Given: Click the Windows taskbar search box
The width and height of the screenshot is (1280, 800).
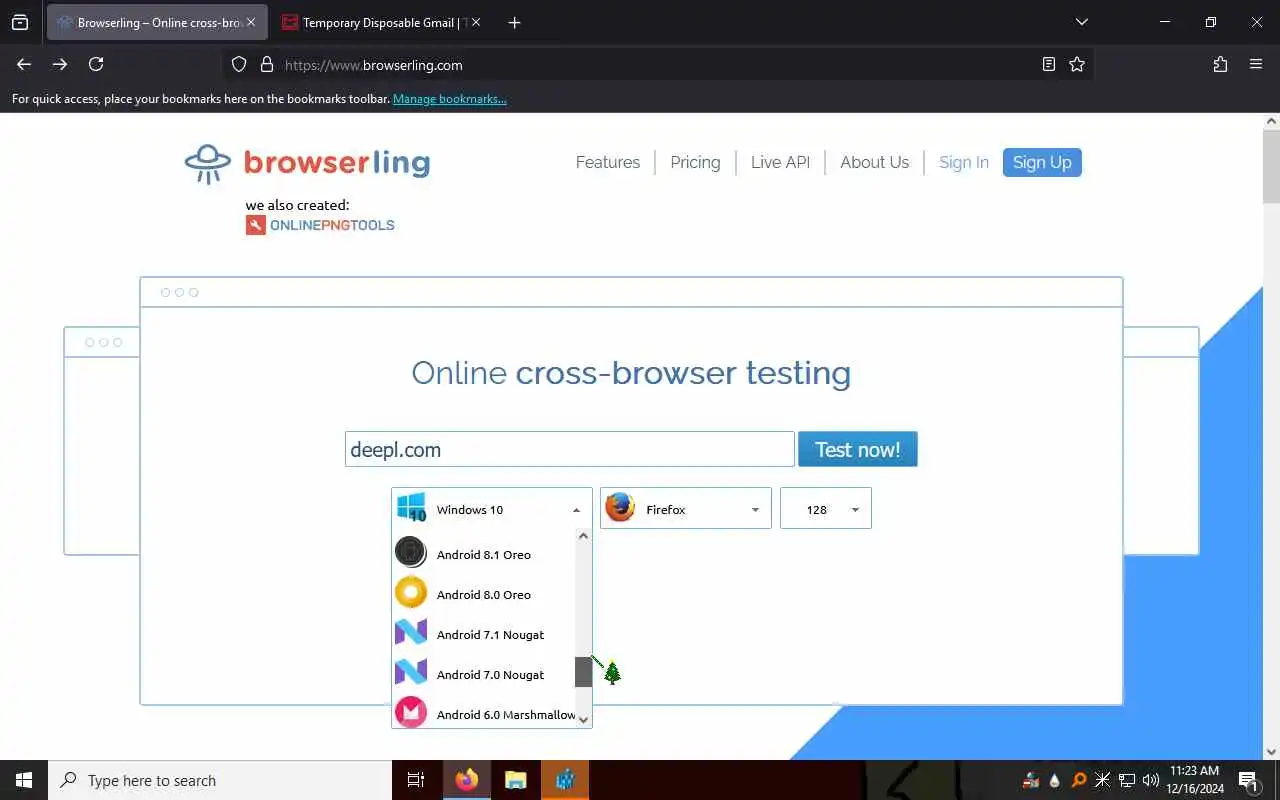Looking at the screenshot, I should coord(220,780).
